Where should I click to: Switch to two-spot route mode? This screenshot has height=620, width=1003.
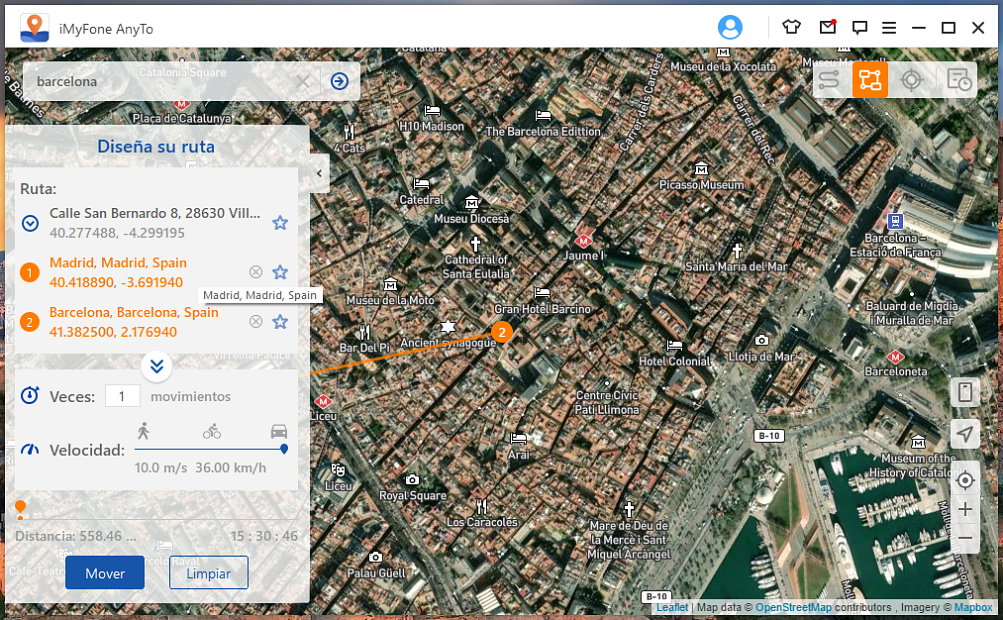pos(828,80)
